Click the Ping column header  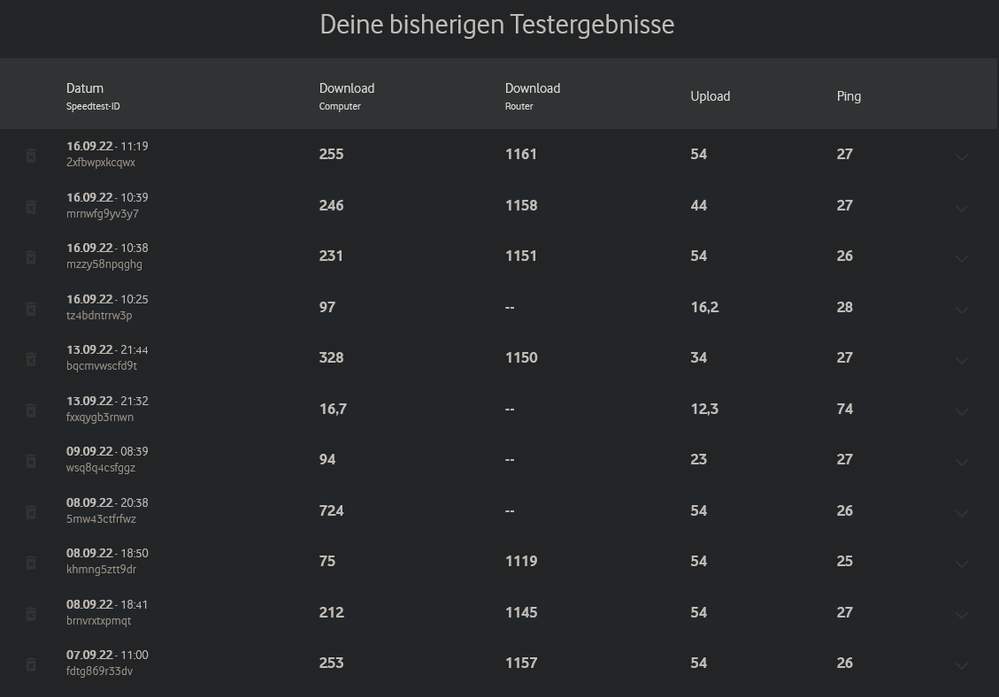tap(849, 96)
